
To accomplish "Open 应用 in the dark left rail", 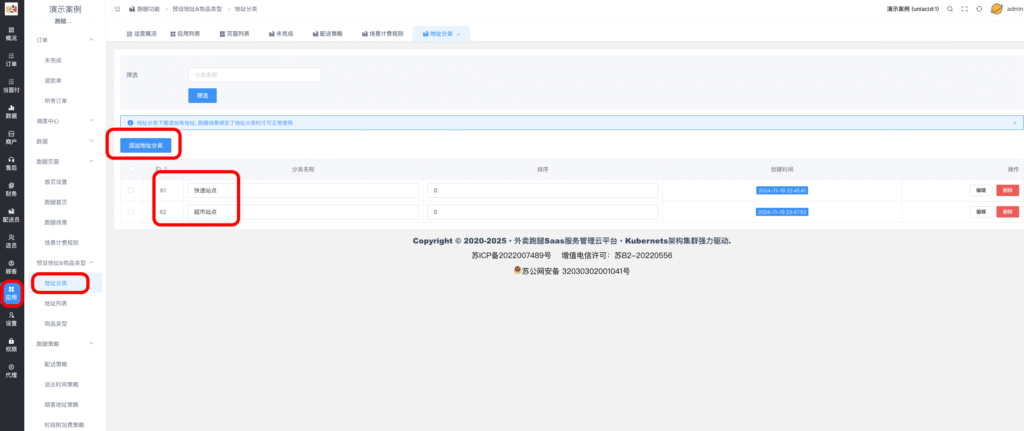I will pos(11,293).
